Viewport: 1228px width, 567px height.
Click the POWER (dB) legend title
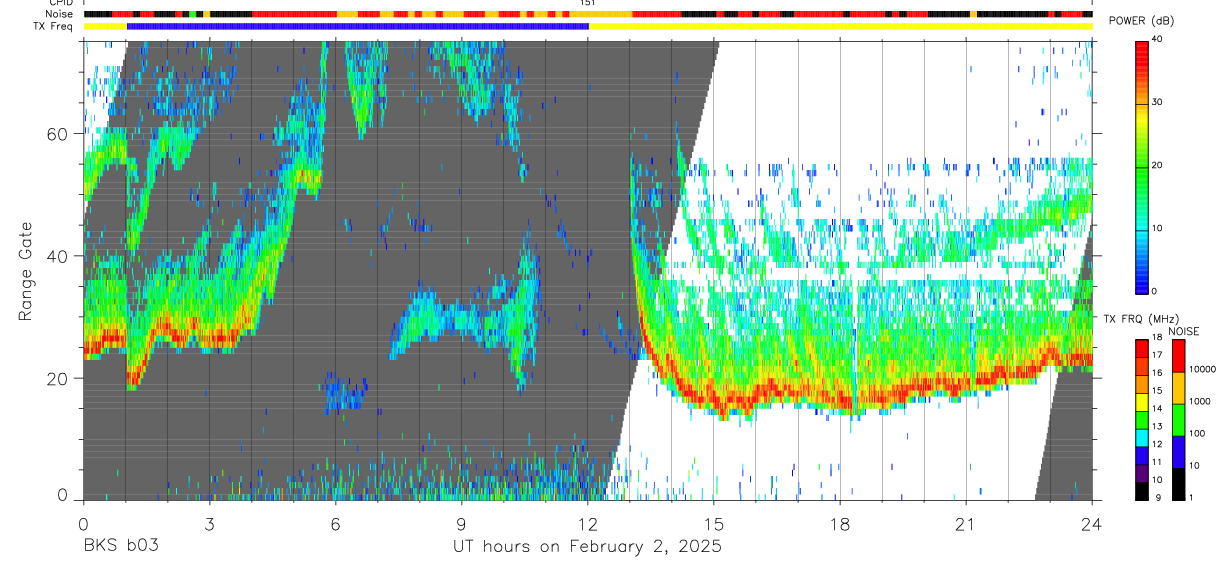(1141, 21)
